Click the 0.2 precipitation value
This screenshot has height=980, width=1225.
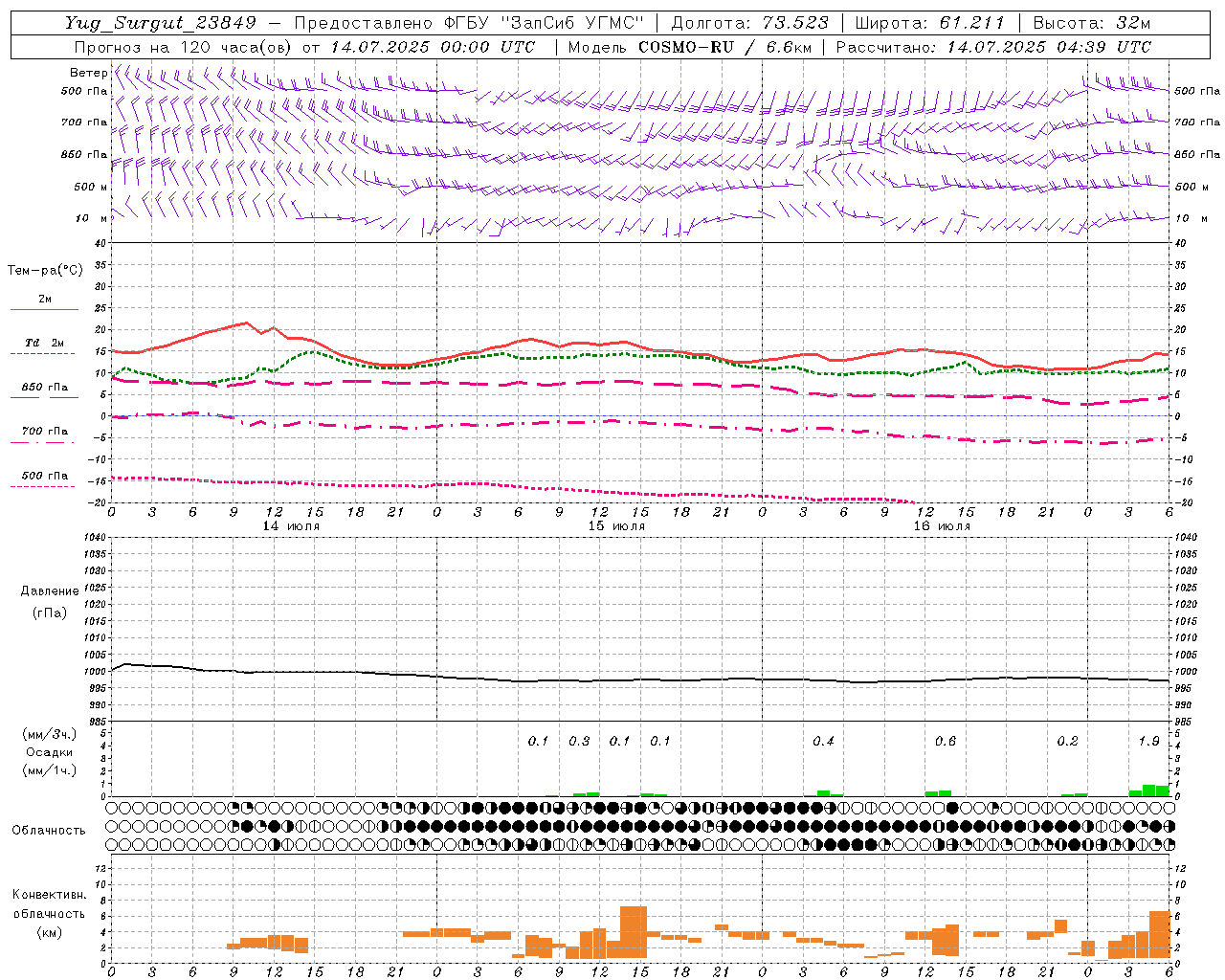1067,742
